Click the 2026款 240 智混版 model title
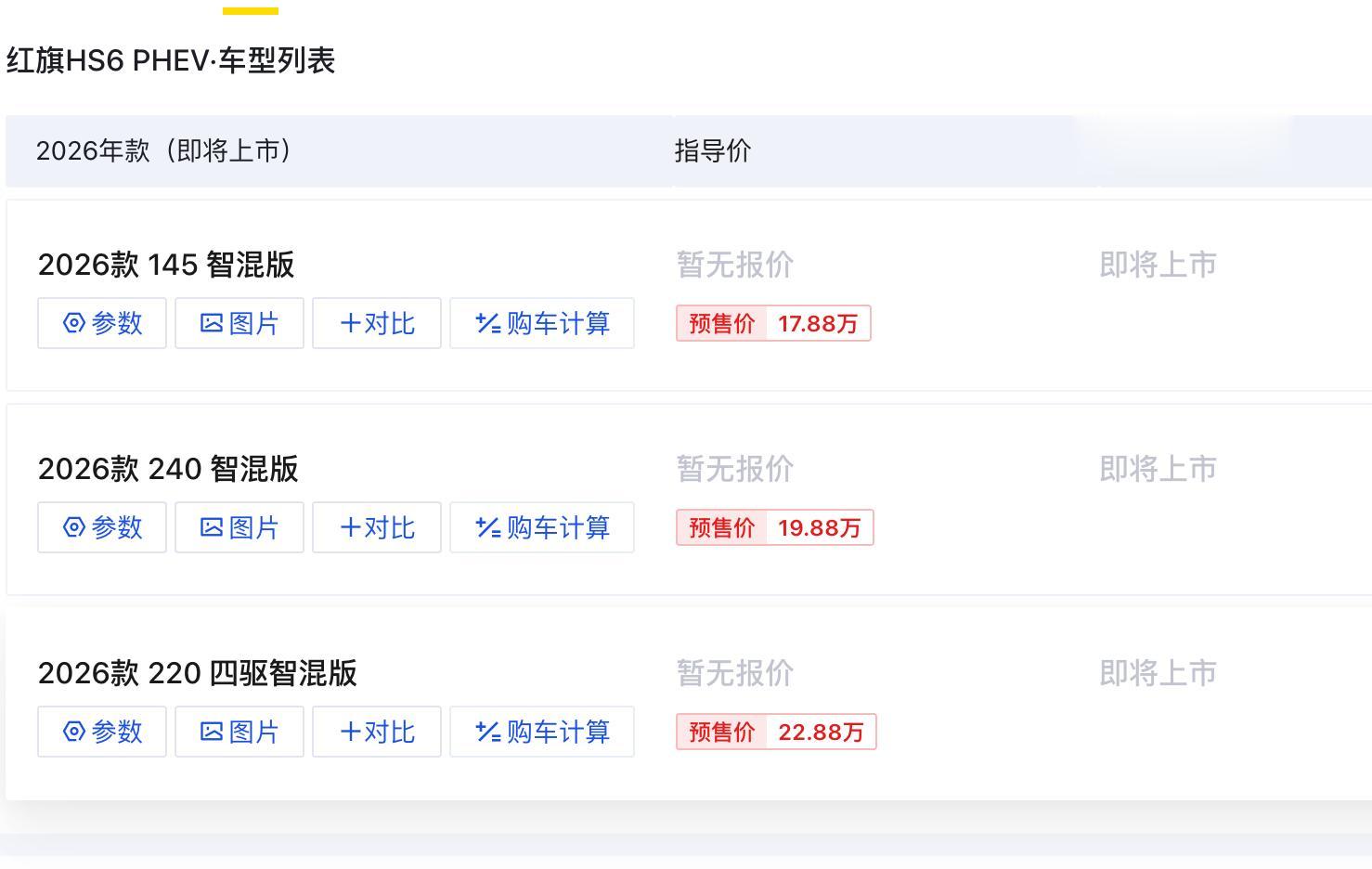The image size is (1372, 869). [x=168, y=469]
